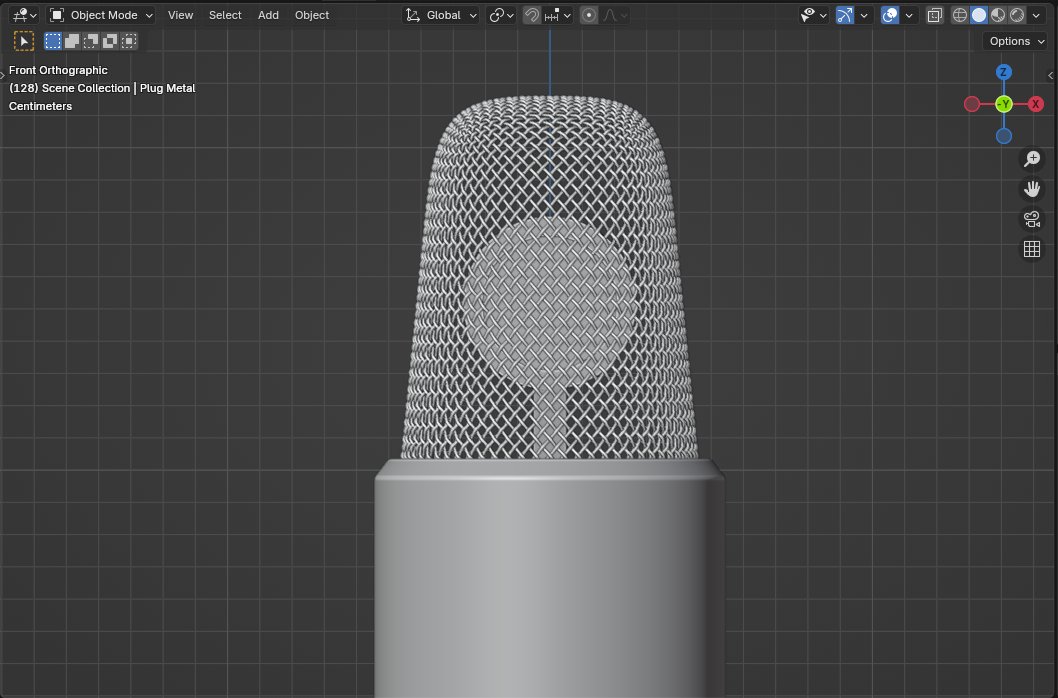
Task: Choose set new selection mode
Action: tap(53, 41)
